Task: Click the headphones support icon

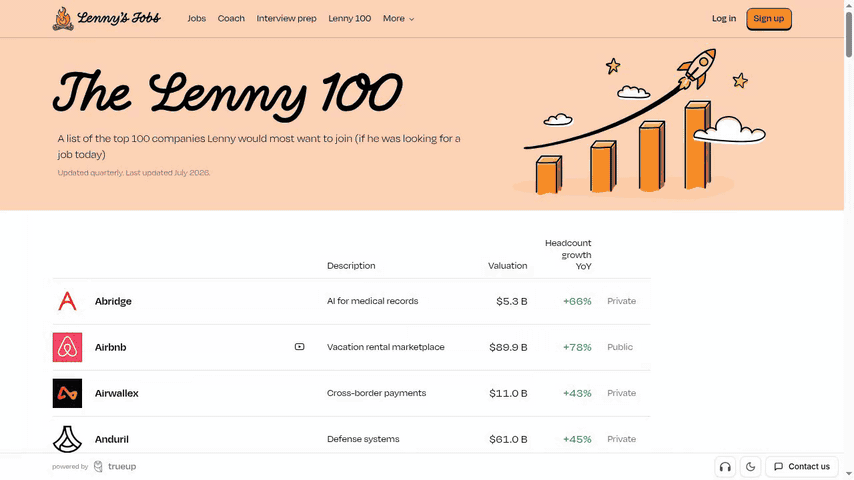Action: click(725, 467)
